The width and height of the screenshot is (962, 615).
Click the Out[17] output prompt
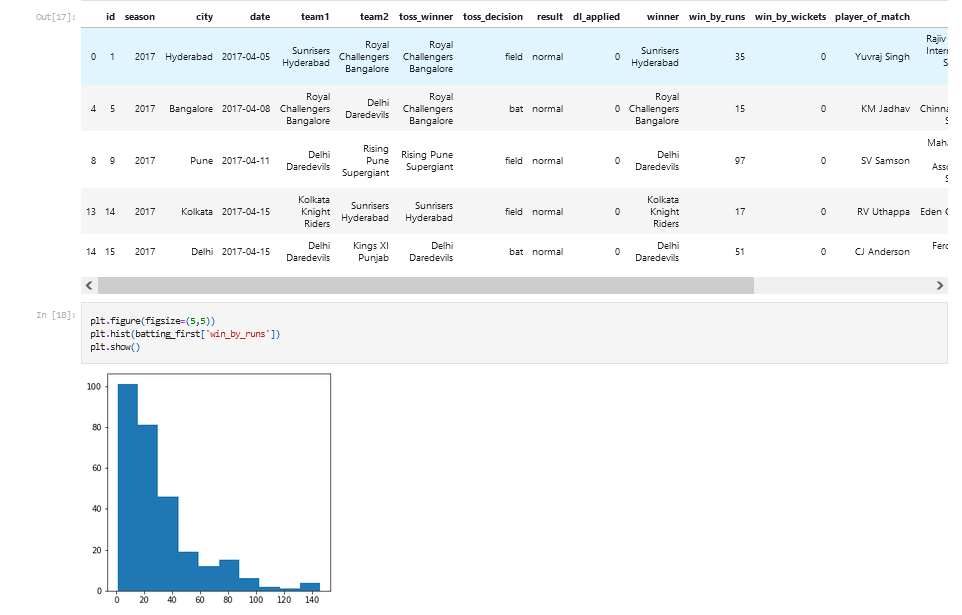56,17
